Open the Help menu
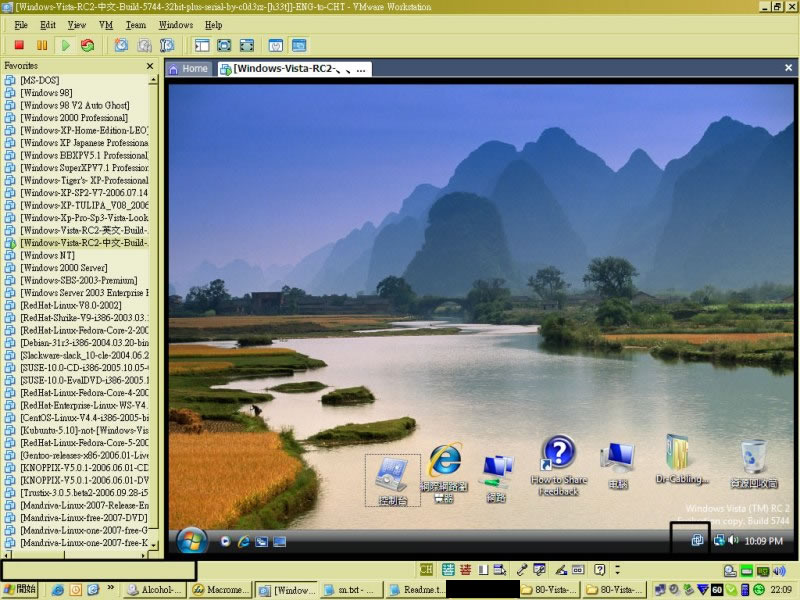Image resolution: width=800 pixels, height=600 pixels. 213,25
